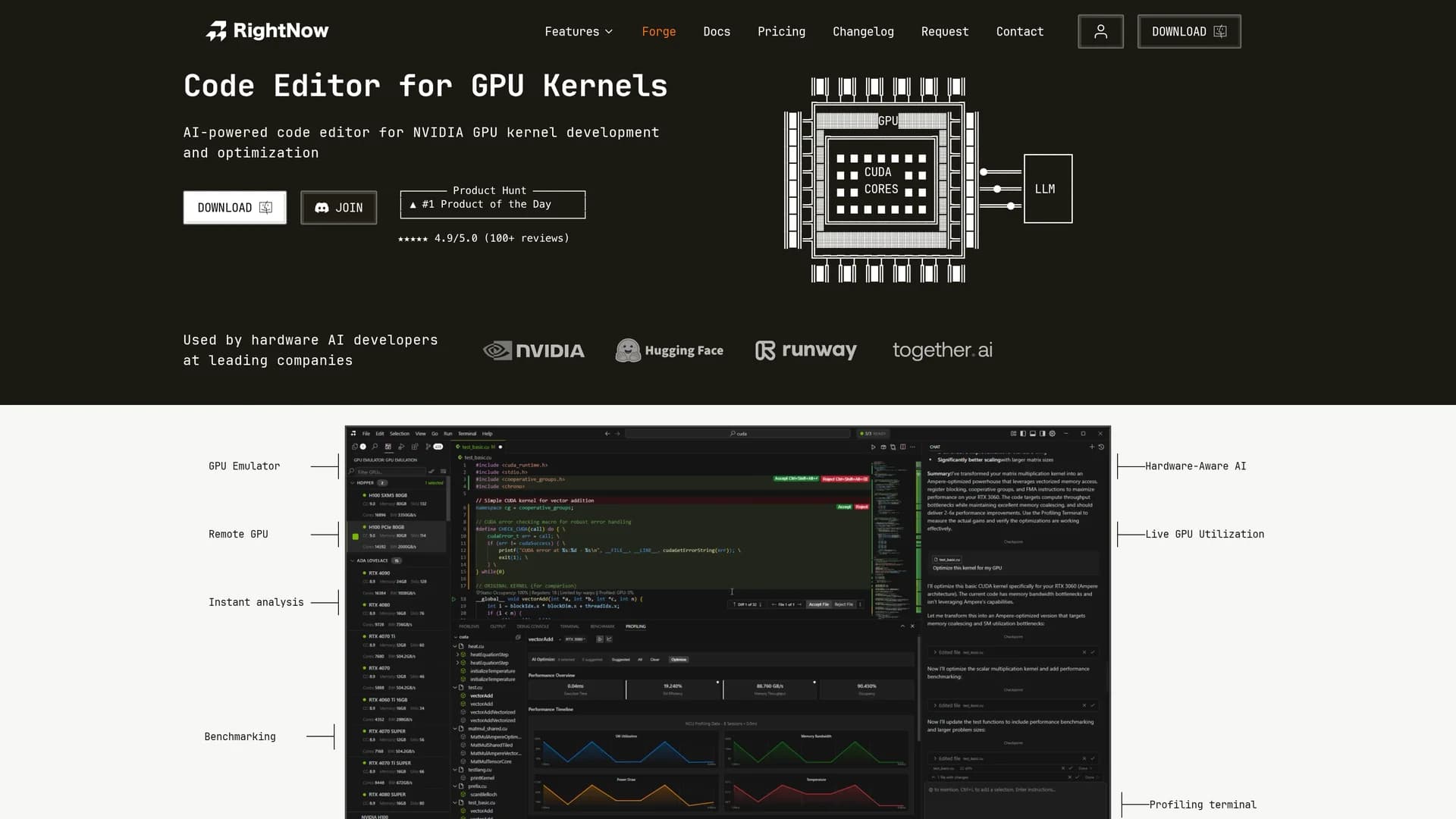Click the red Reject Ctrl+Shift+Alt button
The image size is (1456, 819).
[x=845, y=479]
